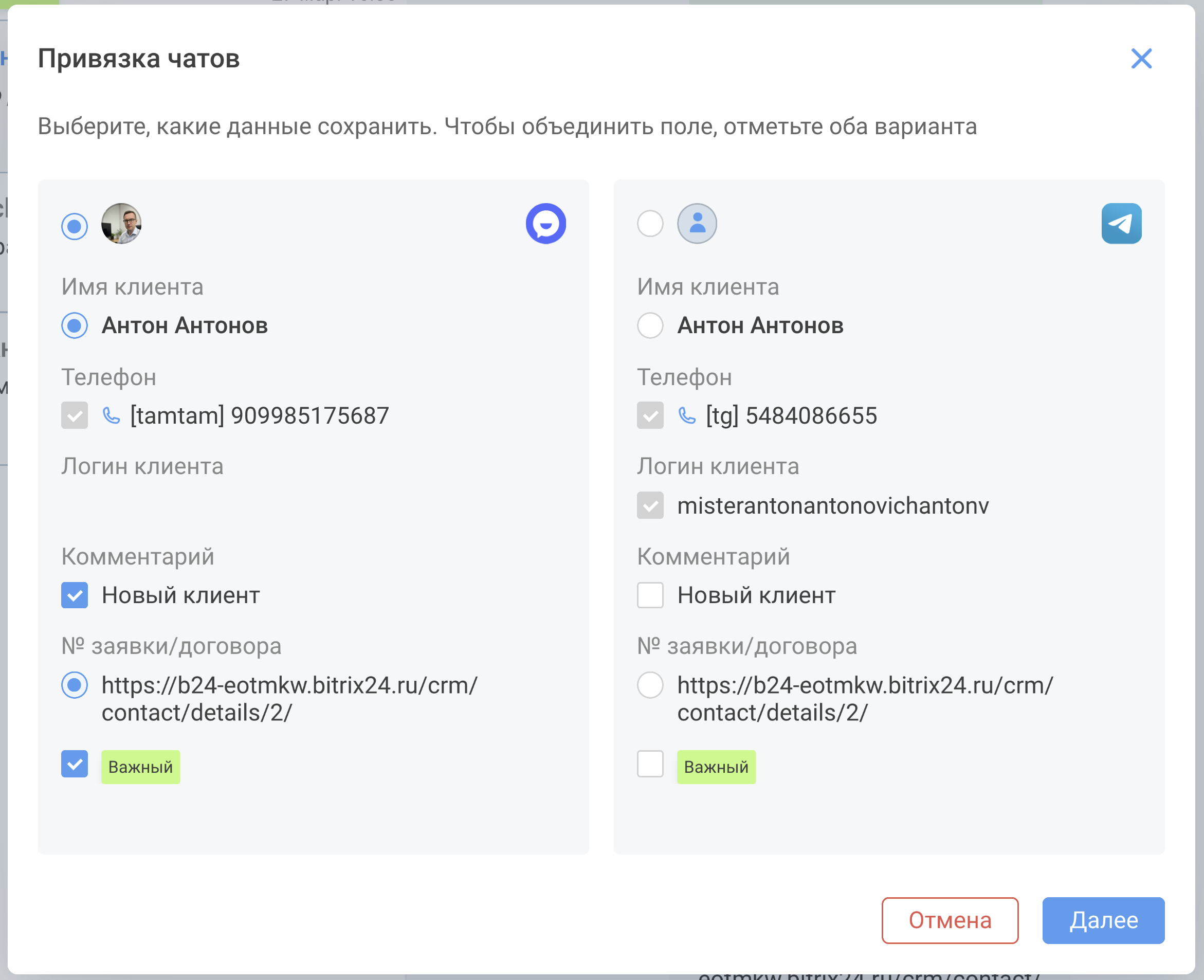
Task: Toggle misterantonantonovichantonv login checkbox
Action: (650, 505)
